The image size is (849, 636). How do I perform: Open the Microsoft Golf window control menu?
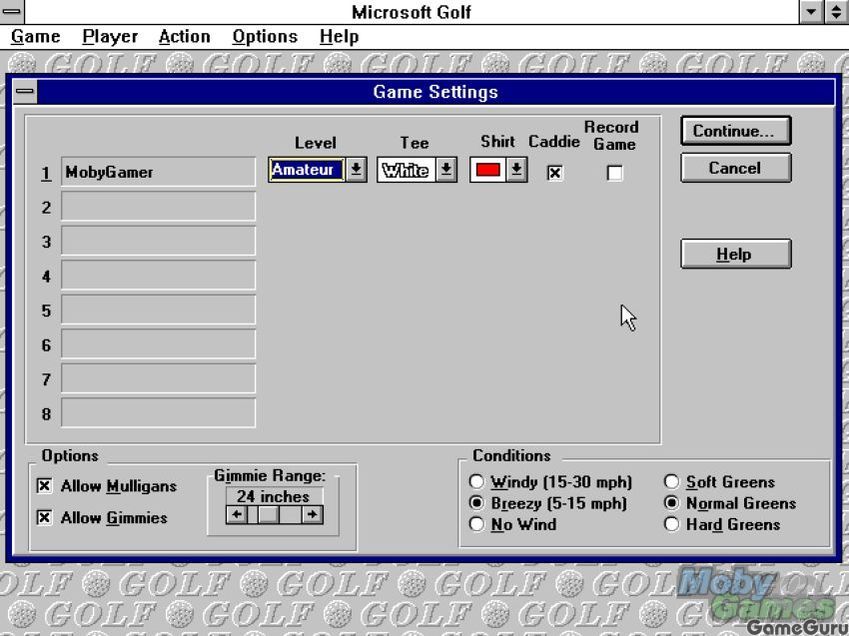12,11
